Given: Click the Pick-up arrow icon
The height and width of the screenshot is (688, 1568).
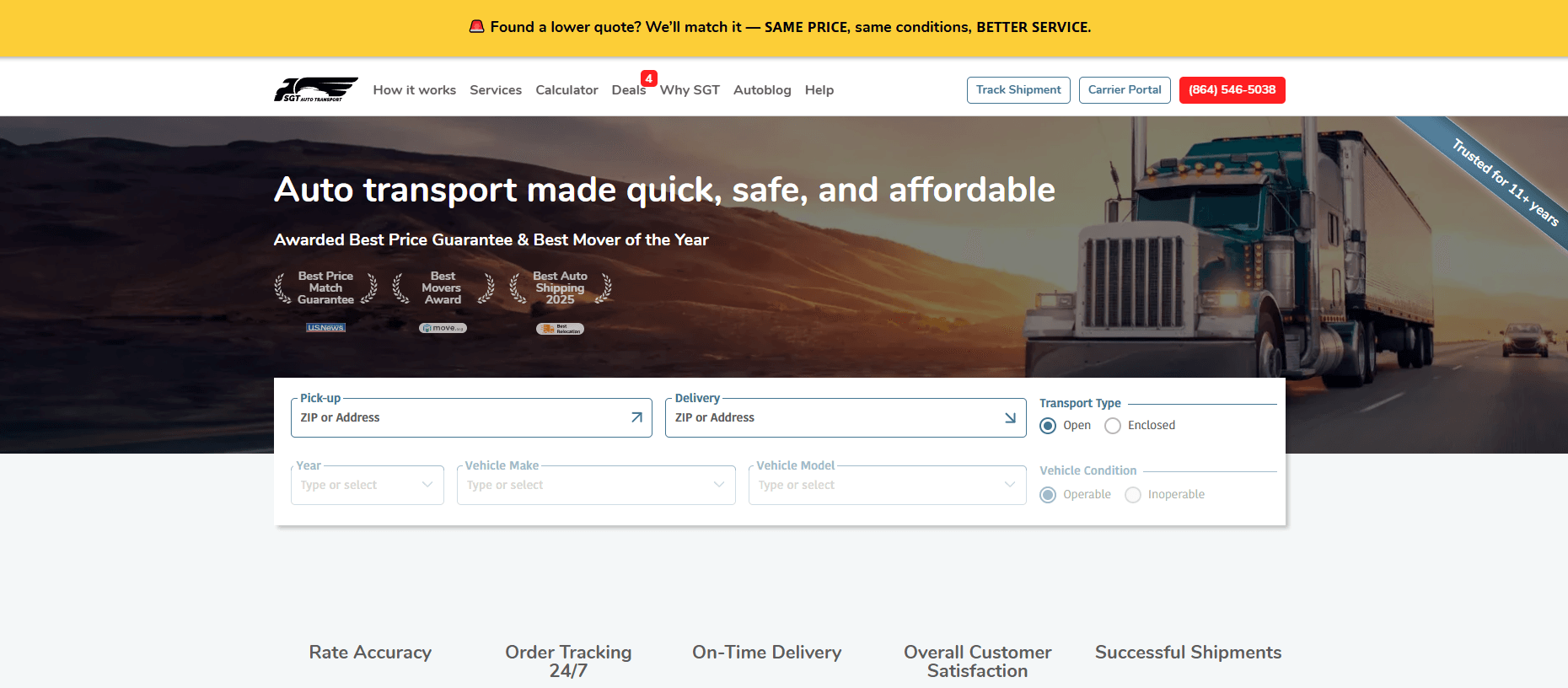Looking at the screenshot, I should pyautogui.click(x=636, y=417).
